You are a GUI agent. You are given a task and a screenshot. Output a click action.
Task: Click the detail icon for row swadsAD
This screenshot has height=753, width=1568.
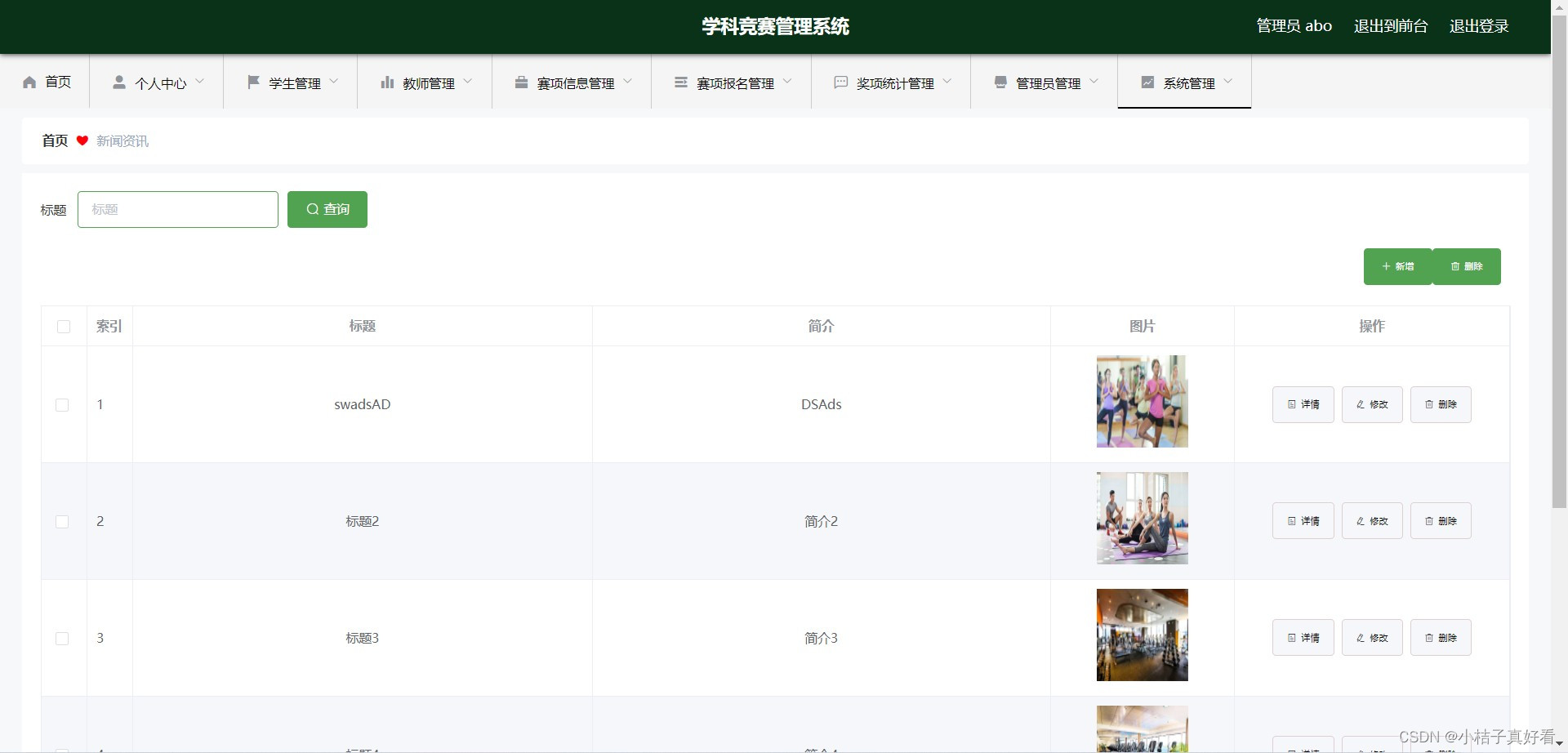coord(1292,404)
